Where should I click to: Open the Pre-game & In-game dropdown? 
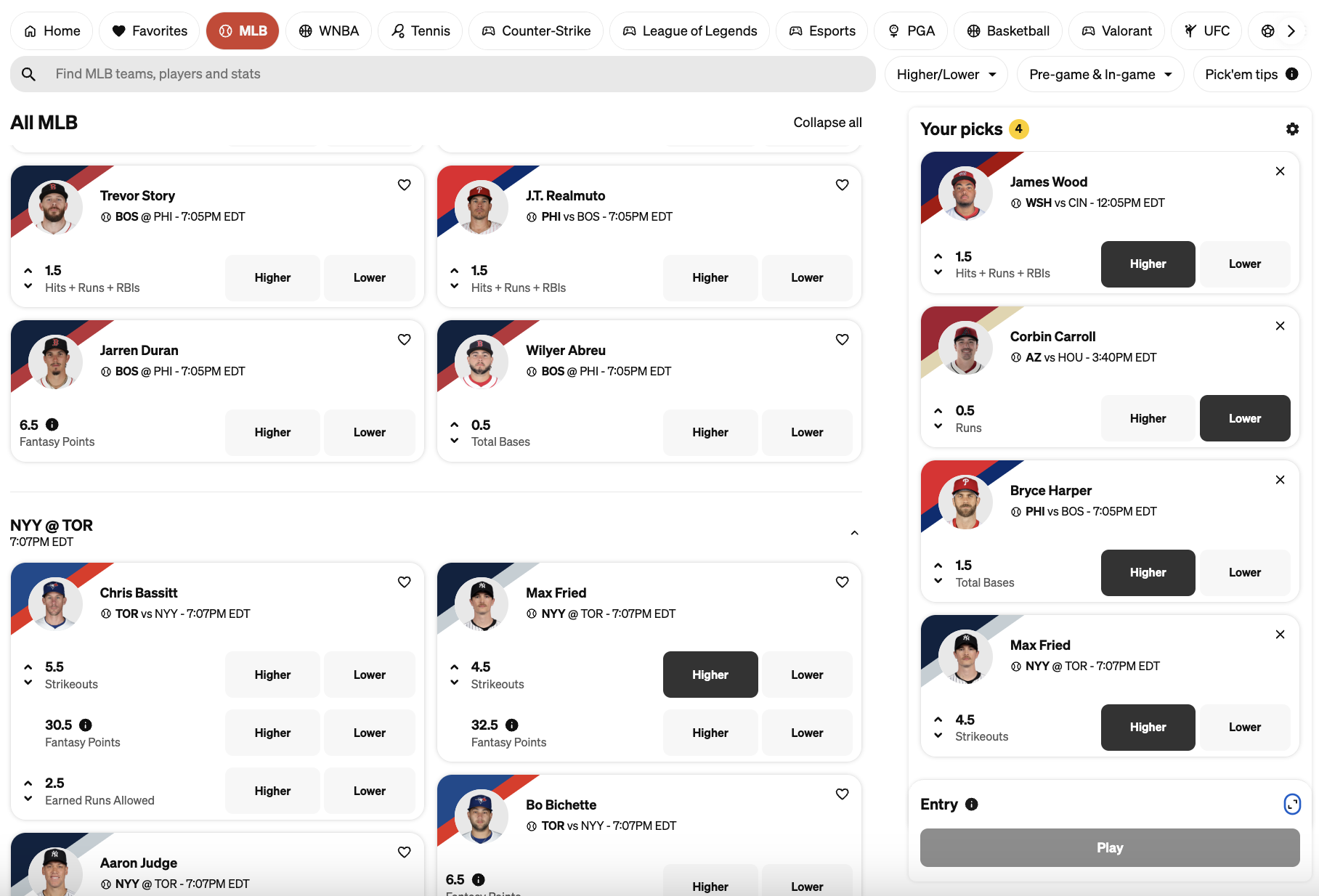click(x=1100, y=74)
